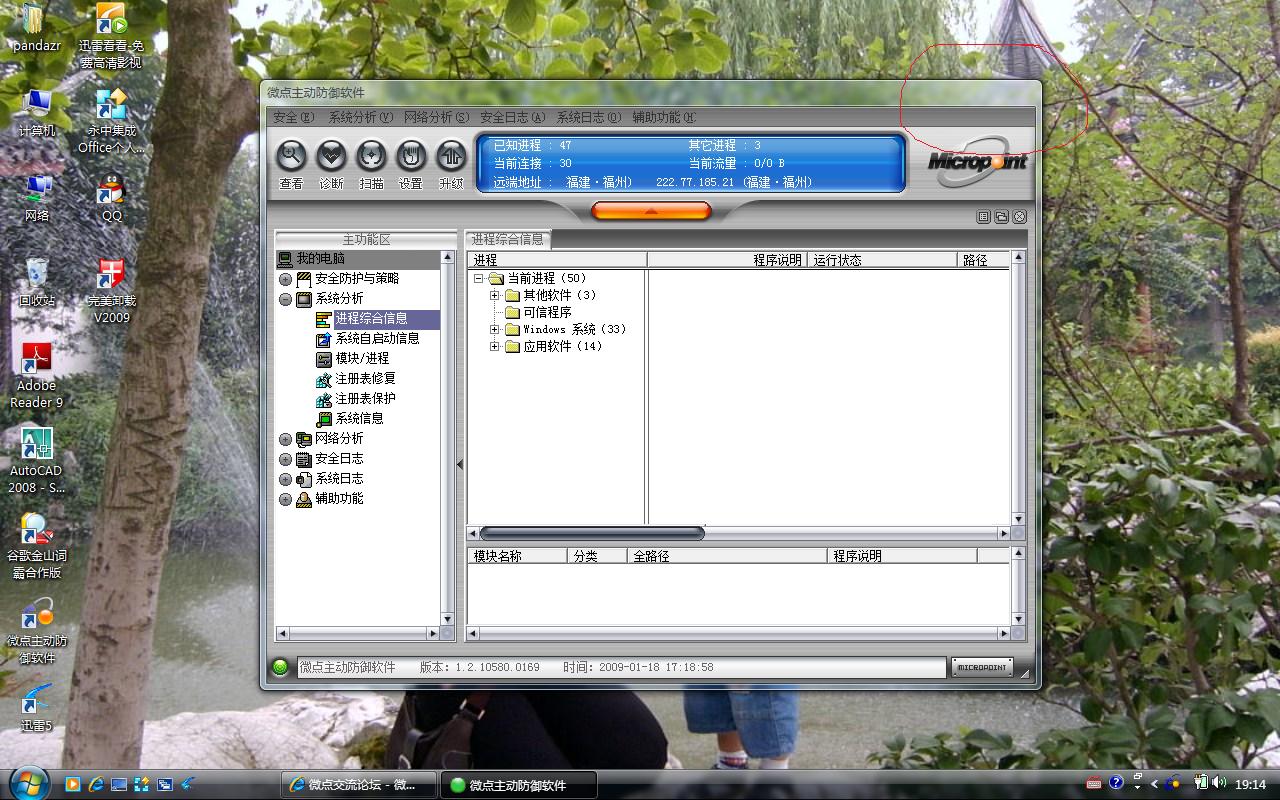Open the 系统分析 menu in menu bar
This screenshot has width=1280, height=800.
coord(360,117)
